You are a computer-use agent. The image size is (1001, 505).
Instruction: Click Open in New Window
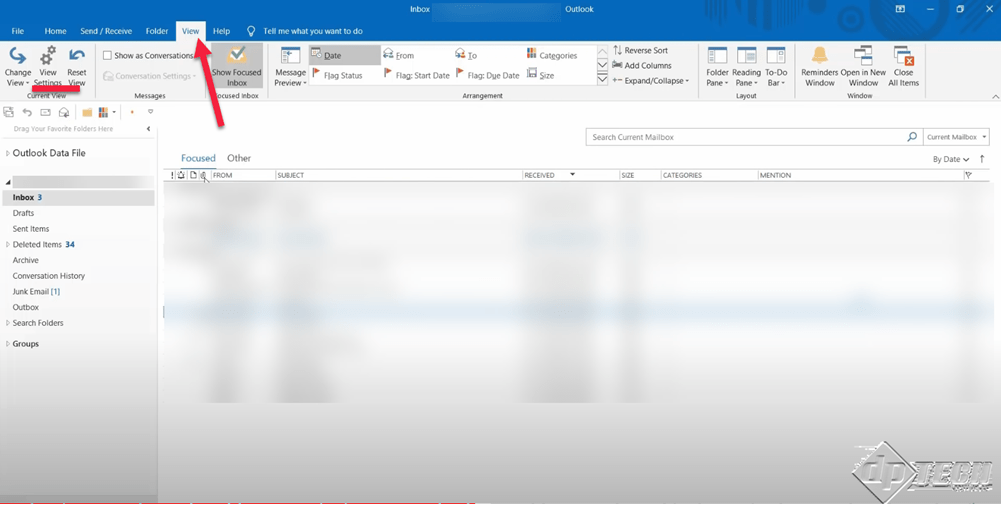click(x=863, y=67)
